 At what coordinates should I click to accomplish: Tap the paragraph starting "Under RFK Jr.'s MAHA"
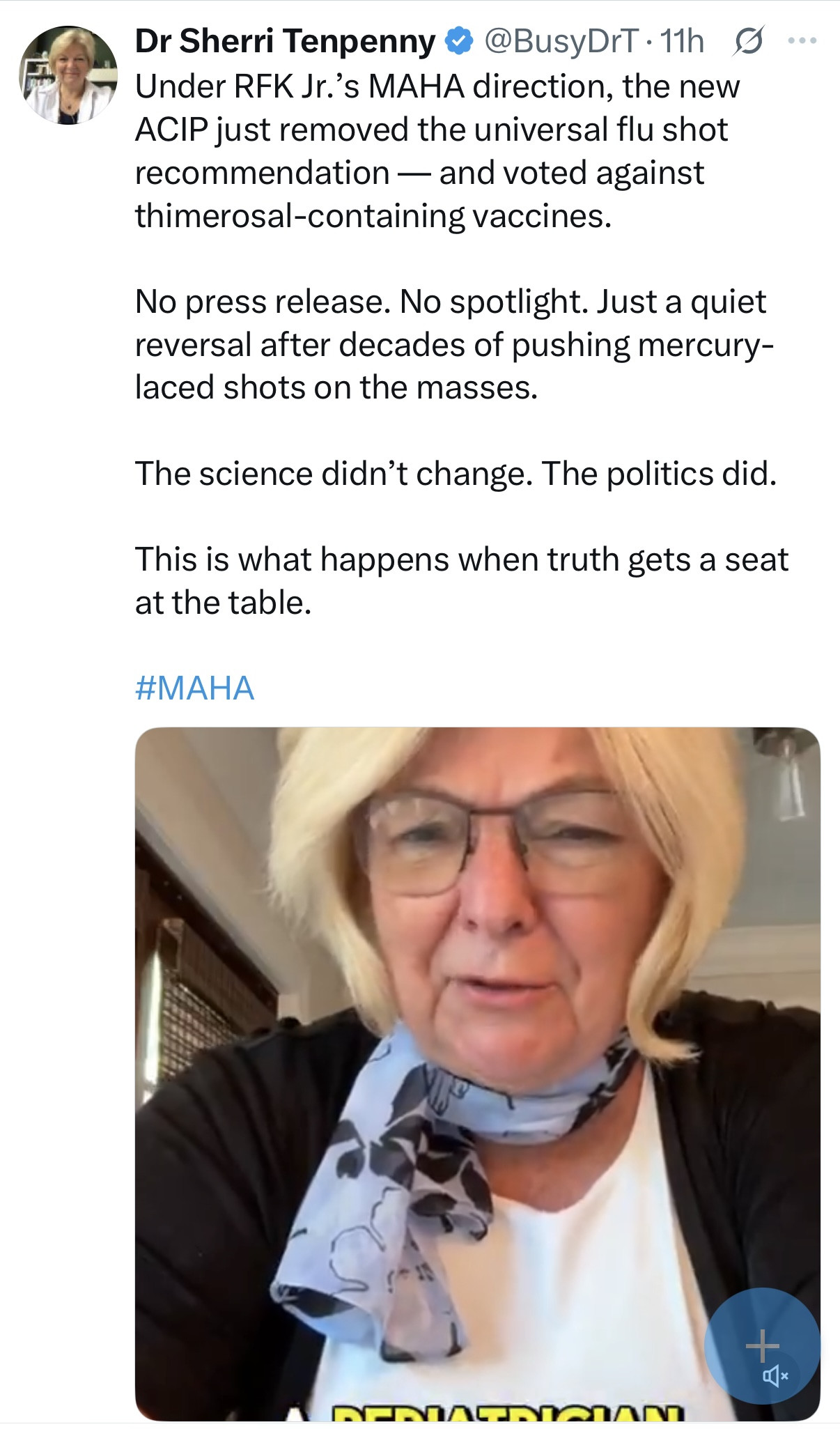point(437,87)
